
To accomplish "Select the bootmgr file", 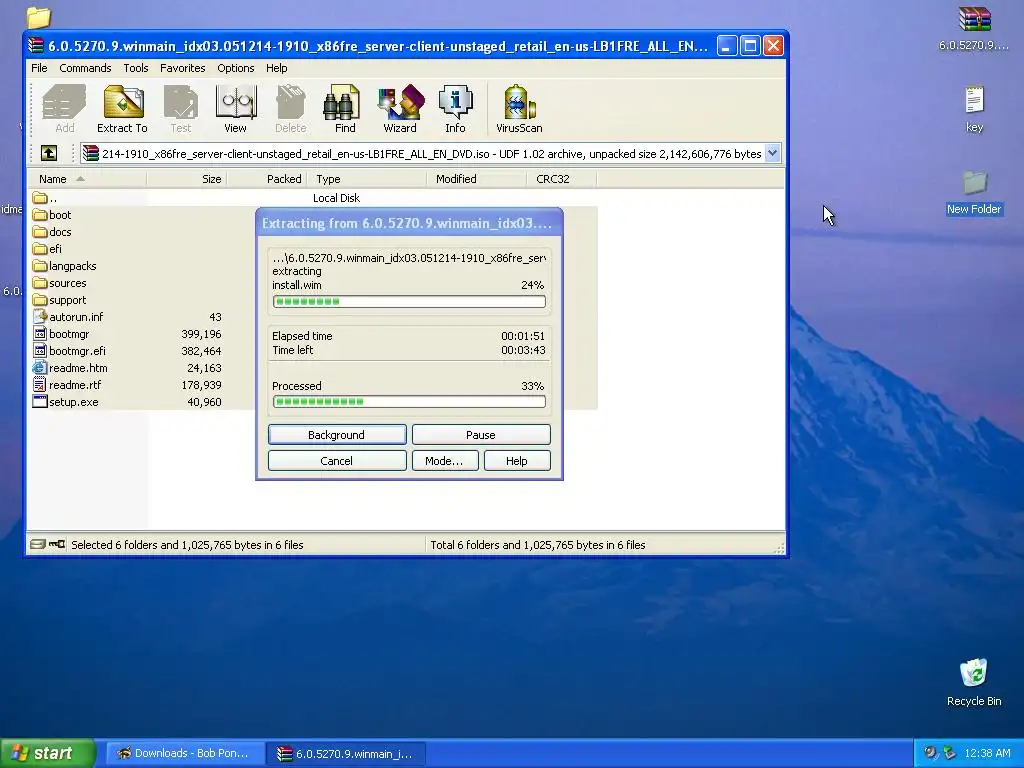I will click(x=61, y=334).
